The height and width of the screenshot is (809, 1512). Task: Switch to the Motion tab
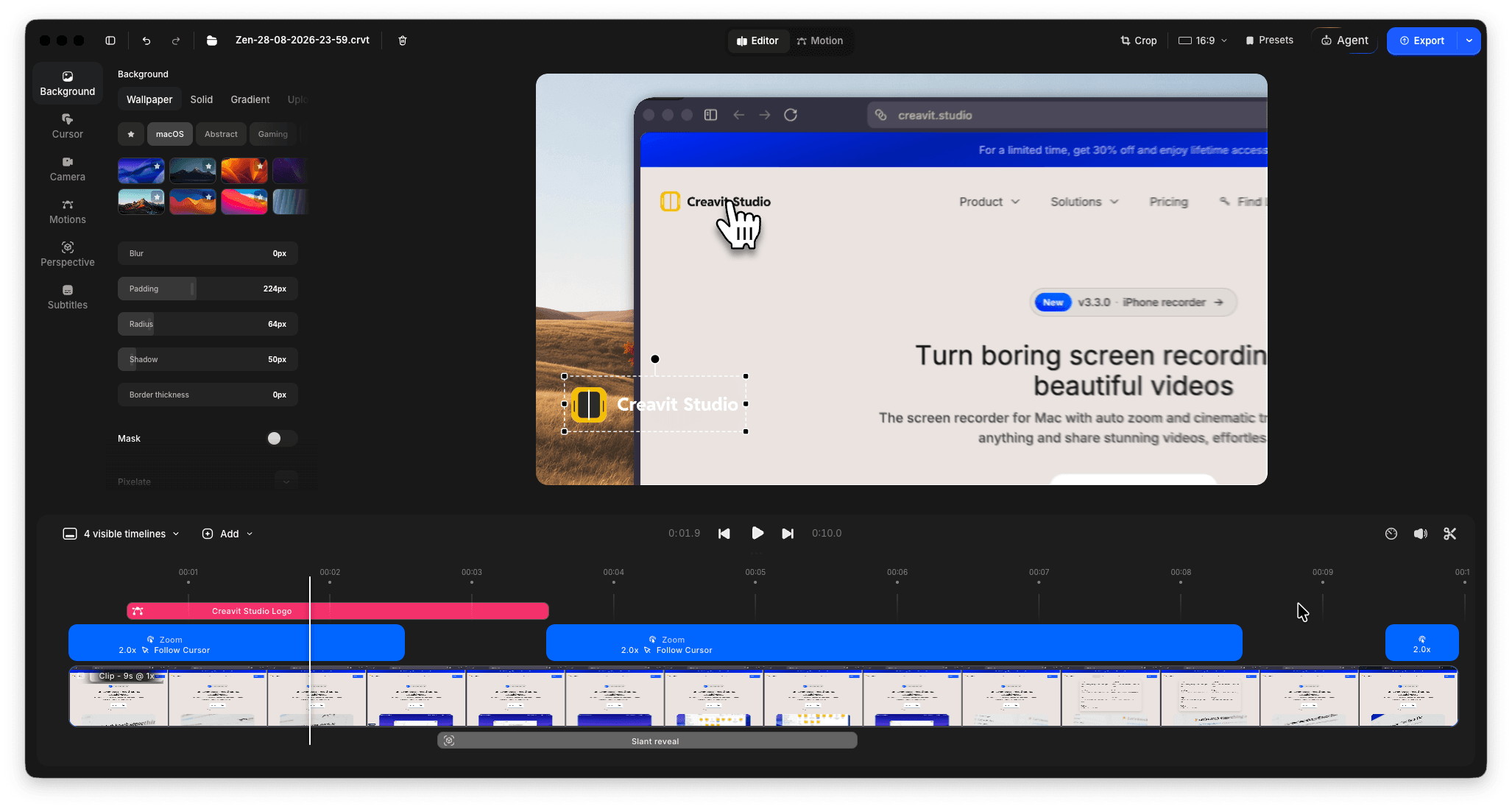point(820,40)
